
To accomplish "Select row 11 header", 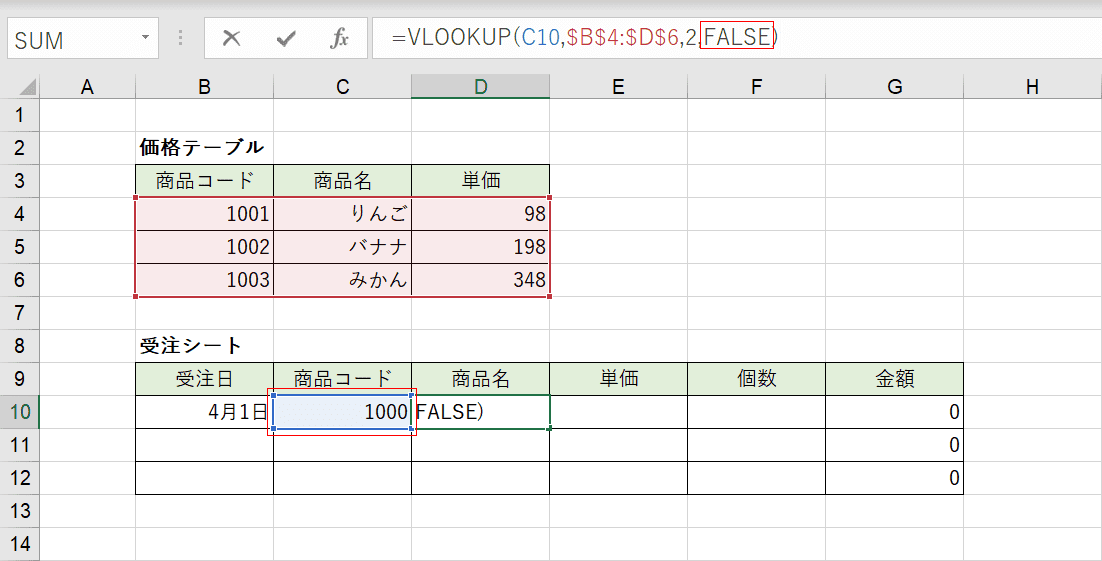I will tap(20, 445).
